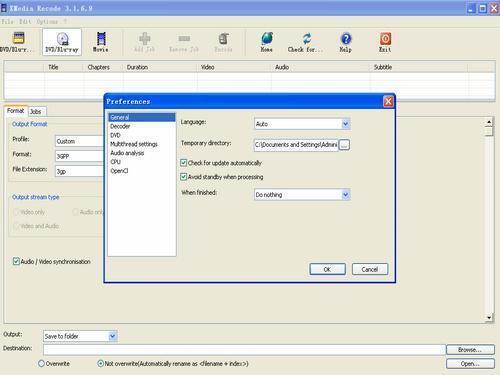Open the When finished dropdown
The width and height of the screenshot is (500, 375).
click(302, 195)
